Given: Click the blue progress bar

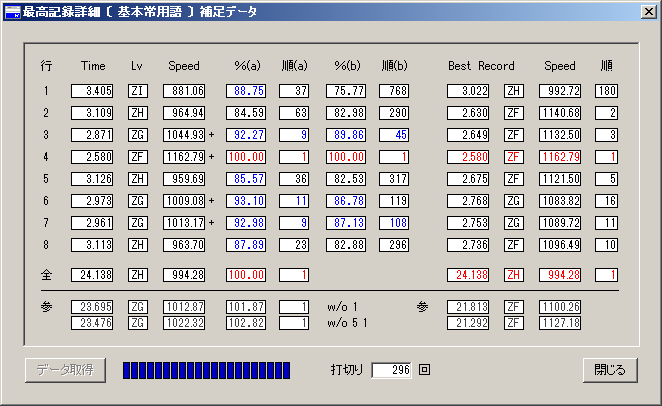Looking at the screenshot, I should pos(206,370).
